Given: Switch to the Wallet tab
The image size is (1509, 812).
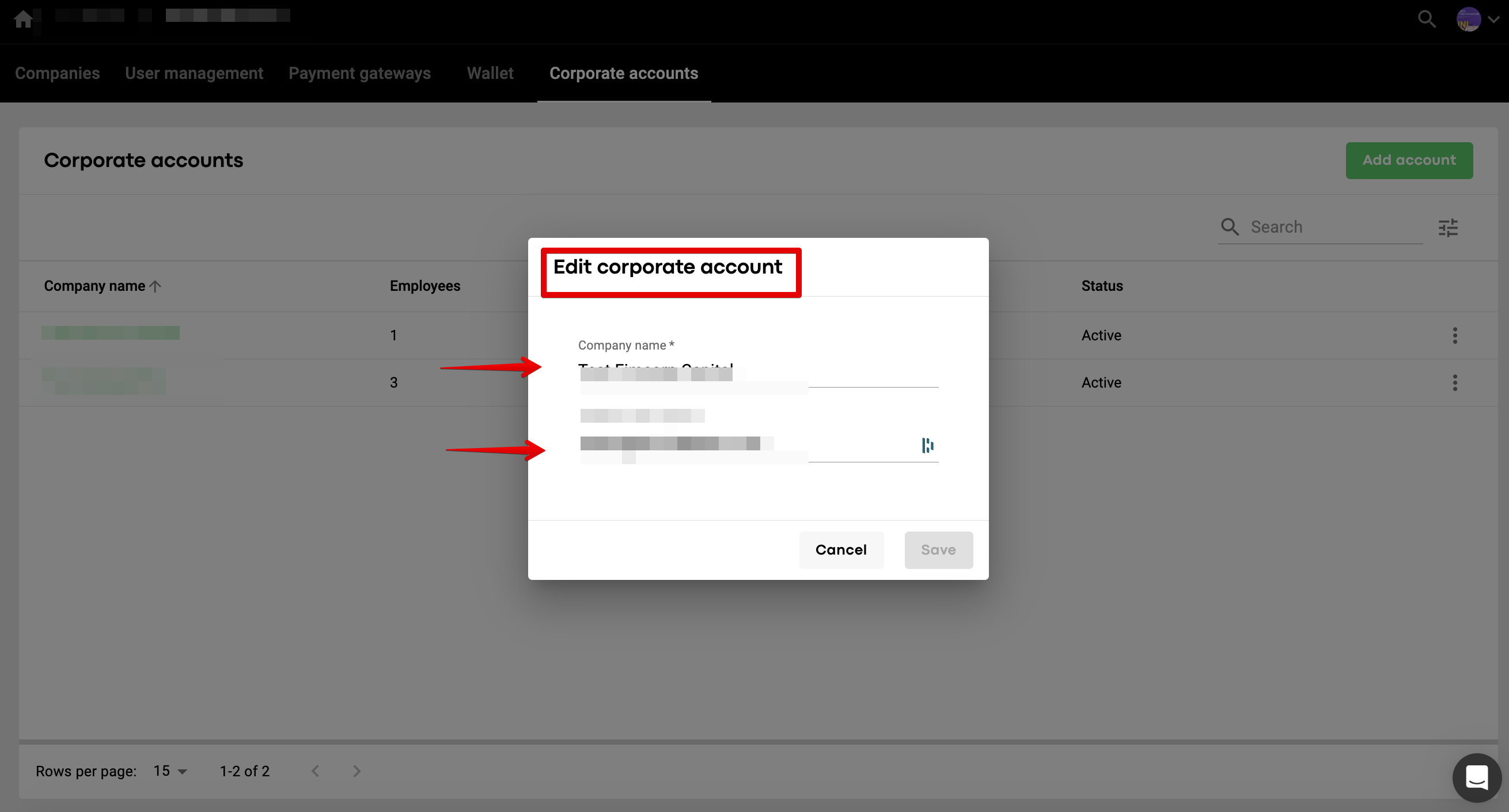Looking at the screenshot, I should coord(490,73).
